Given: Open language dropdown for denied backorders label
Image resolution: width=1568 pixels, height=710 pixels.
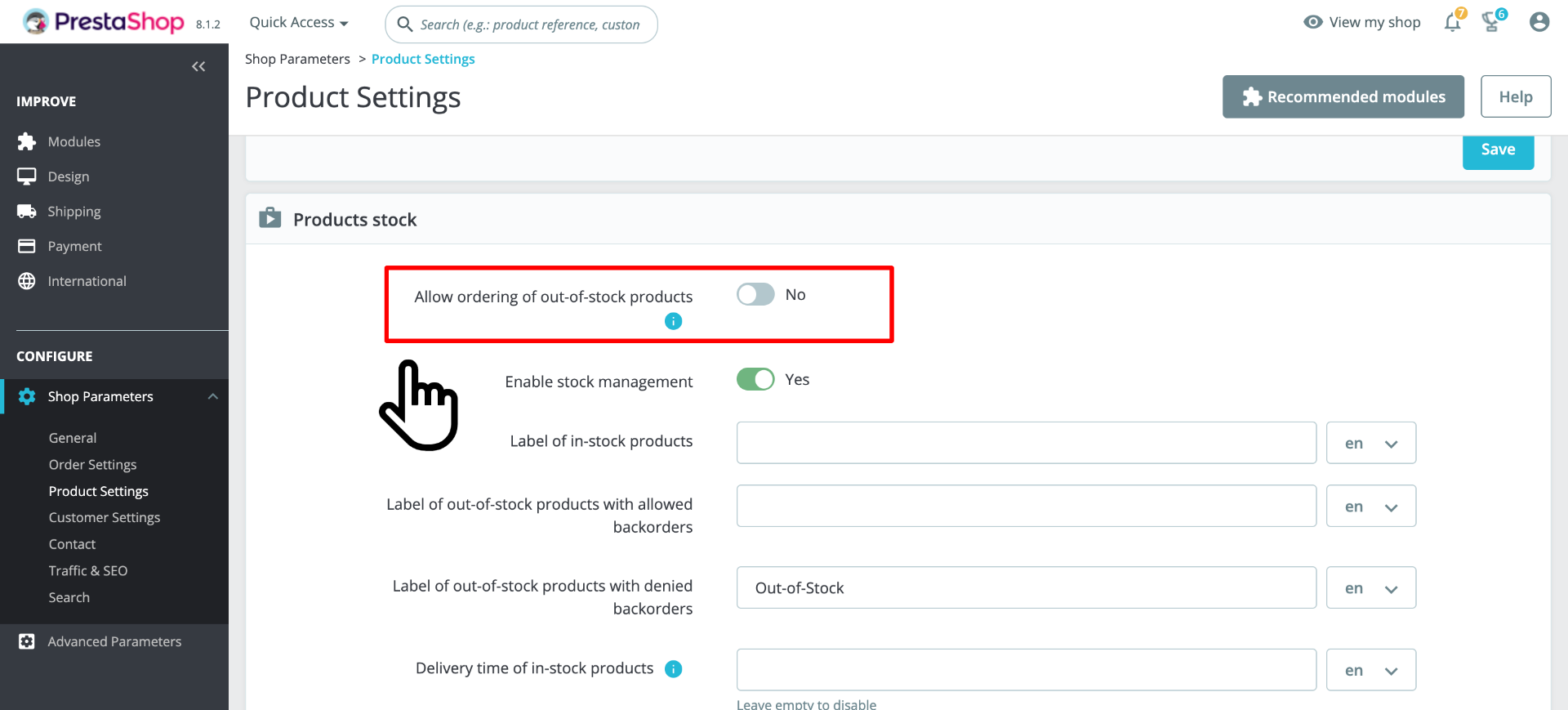Looking at the screenshot, I should point(1370,588).
